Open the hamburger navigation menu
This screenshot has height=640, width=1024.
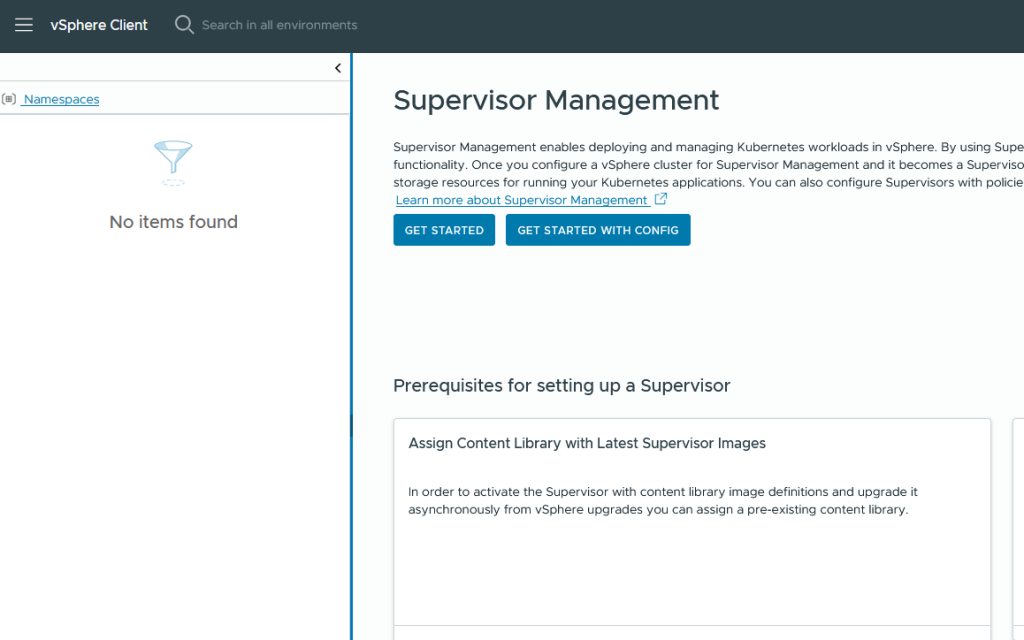[24, 25]
